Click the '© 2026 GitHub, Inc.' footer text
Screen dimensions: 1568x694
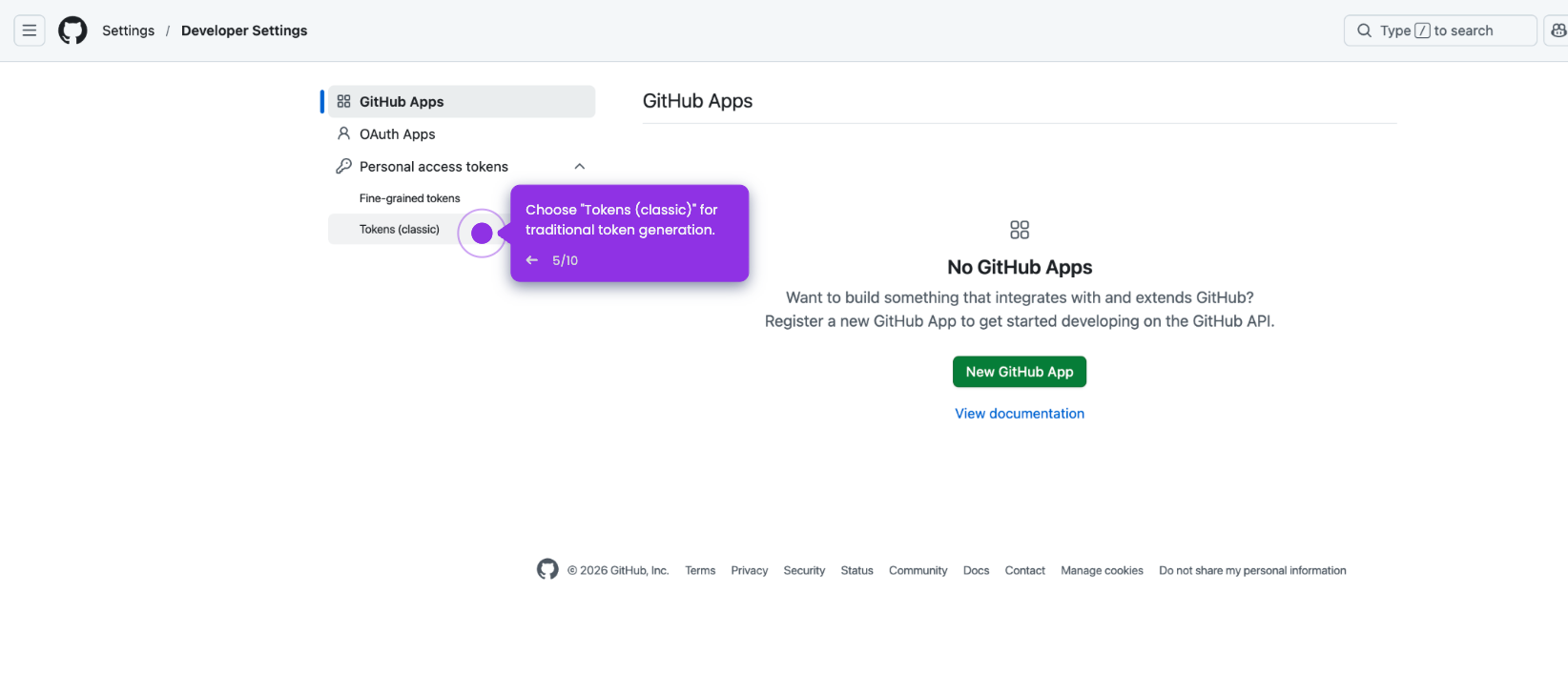point(618,570)
